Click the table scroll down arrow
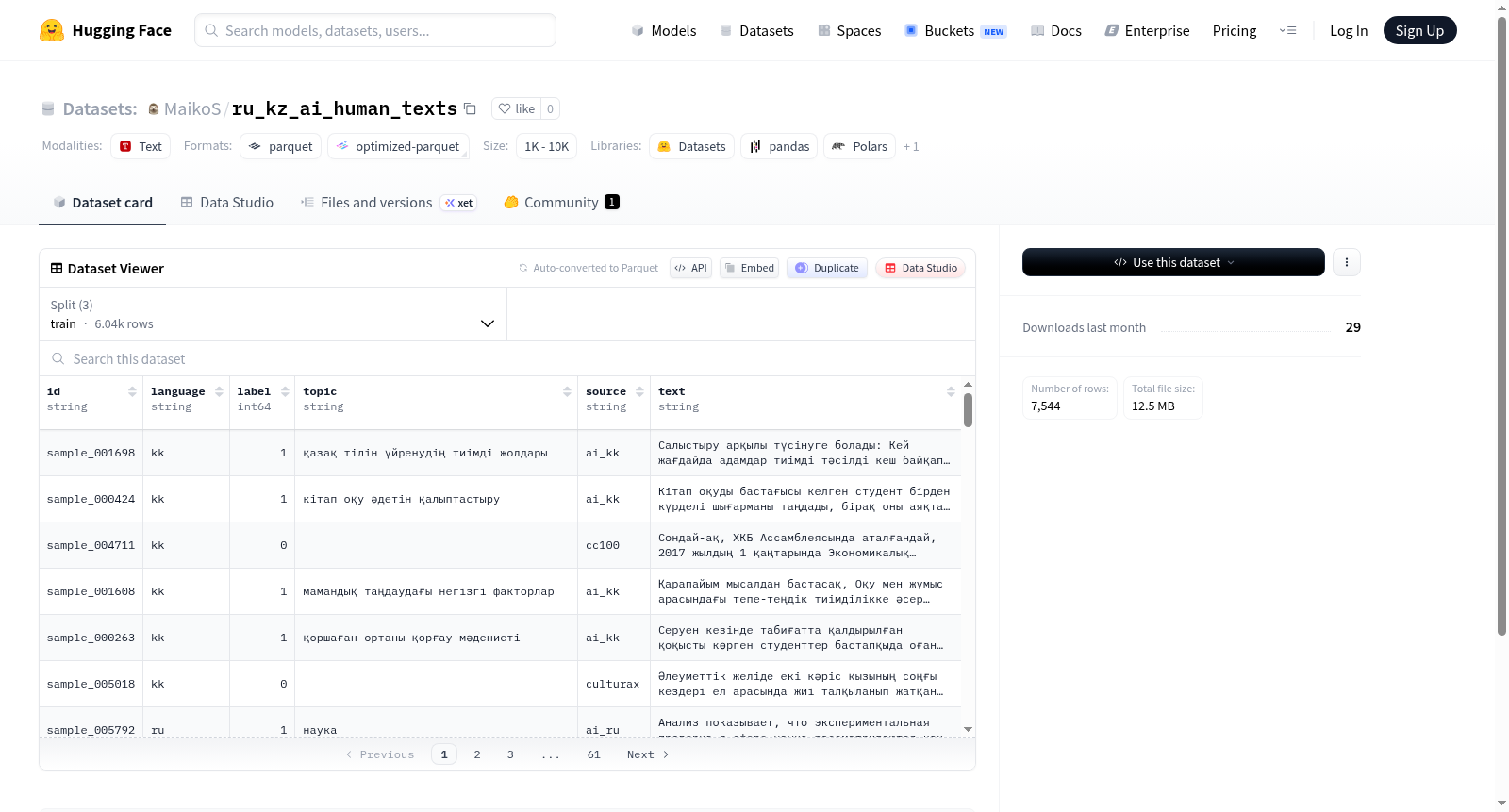The width and height of the screenshot is (1509, 812). click(x=968, y=729)
